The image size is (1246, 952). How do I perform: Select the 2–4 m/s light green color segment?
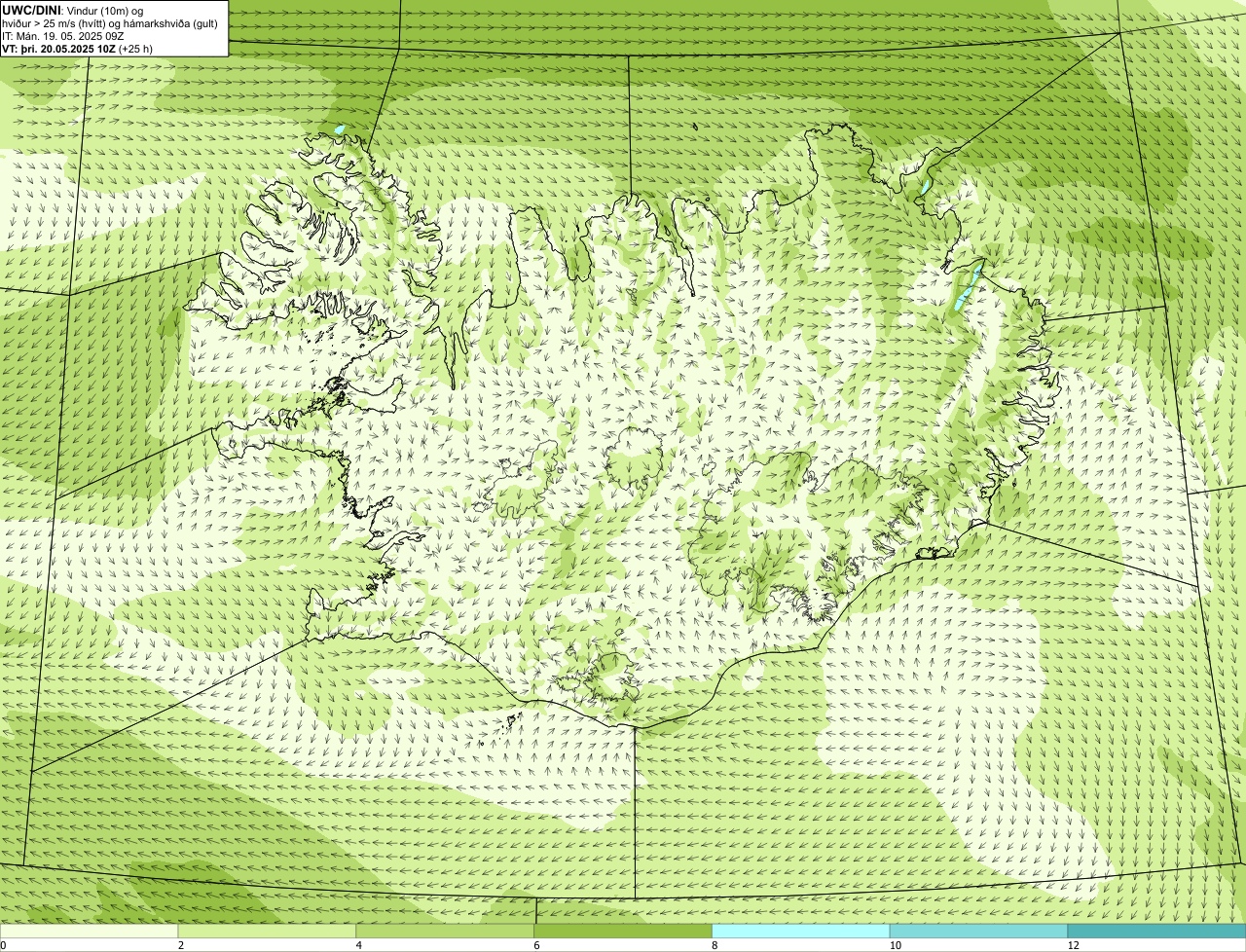(268, 931)
